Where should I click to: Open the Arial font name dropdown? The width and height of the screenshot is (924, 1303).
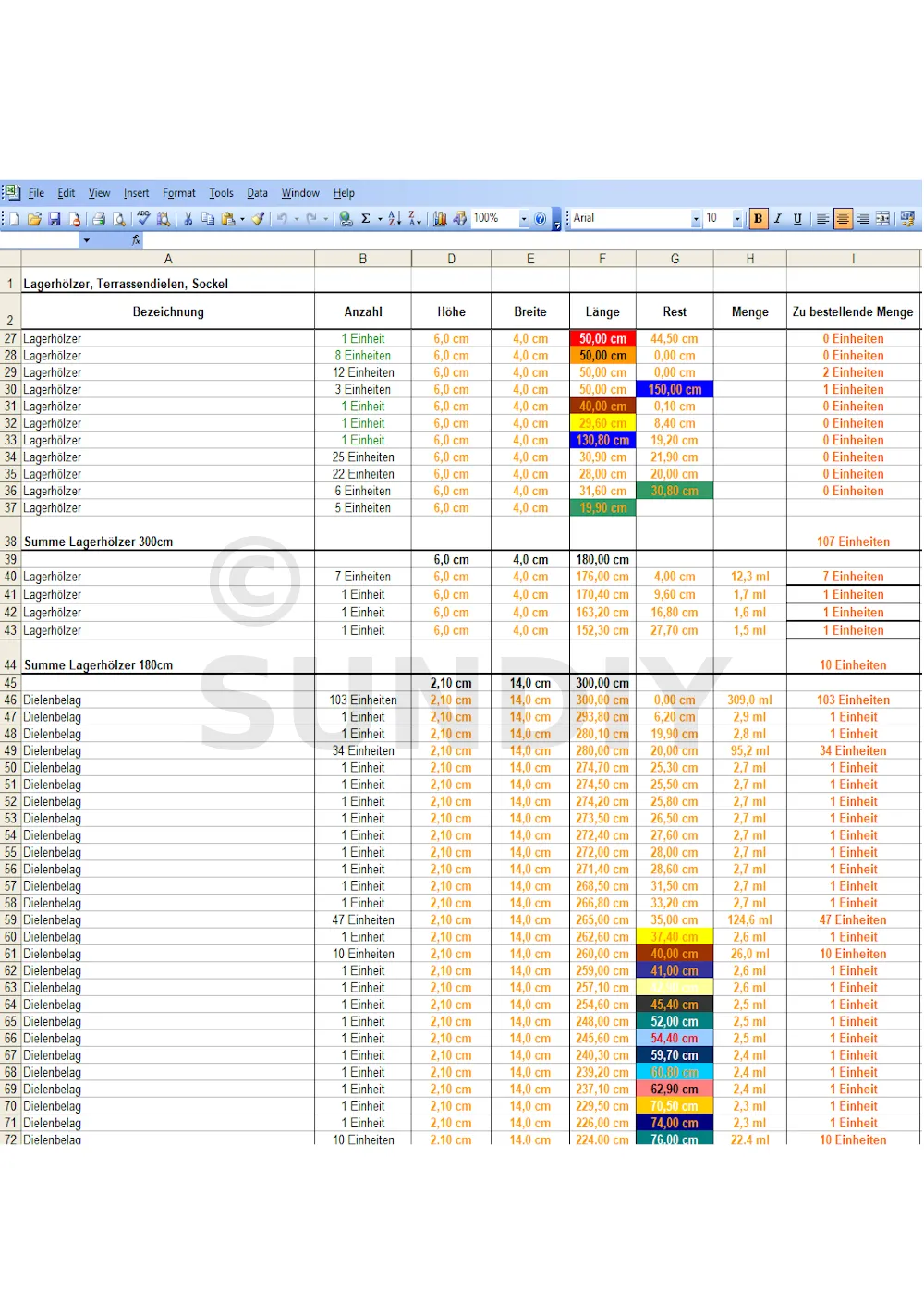pos(696,219)
